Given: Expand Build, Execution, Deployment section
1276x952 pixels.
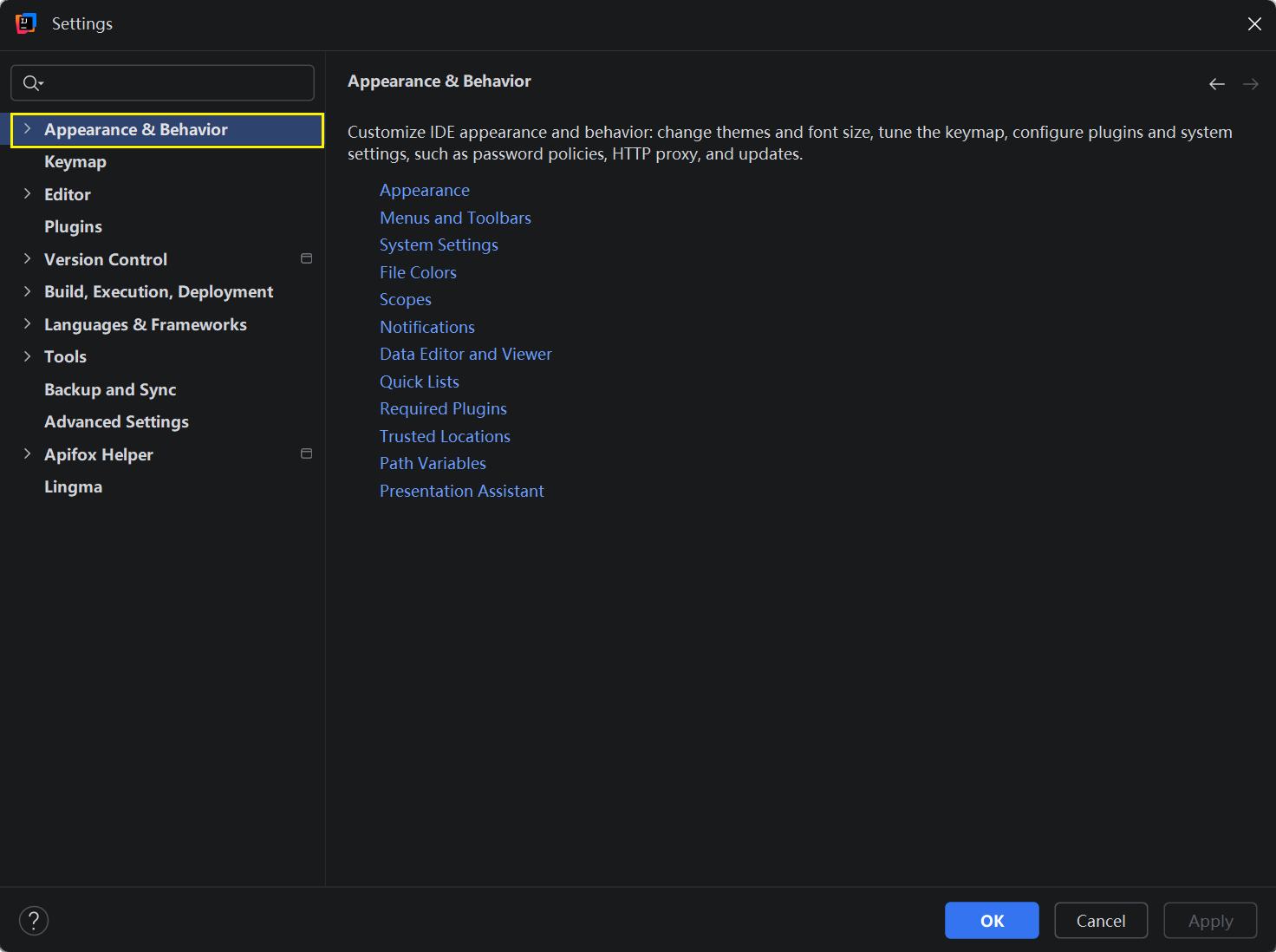Looking at the screenshot, I should tap(27, 291).
